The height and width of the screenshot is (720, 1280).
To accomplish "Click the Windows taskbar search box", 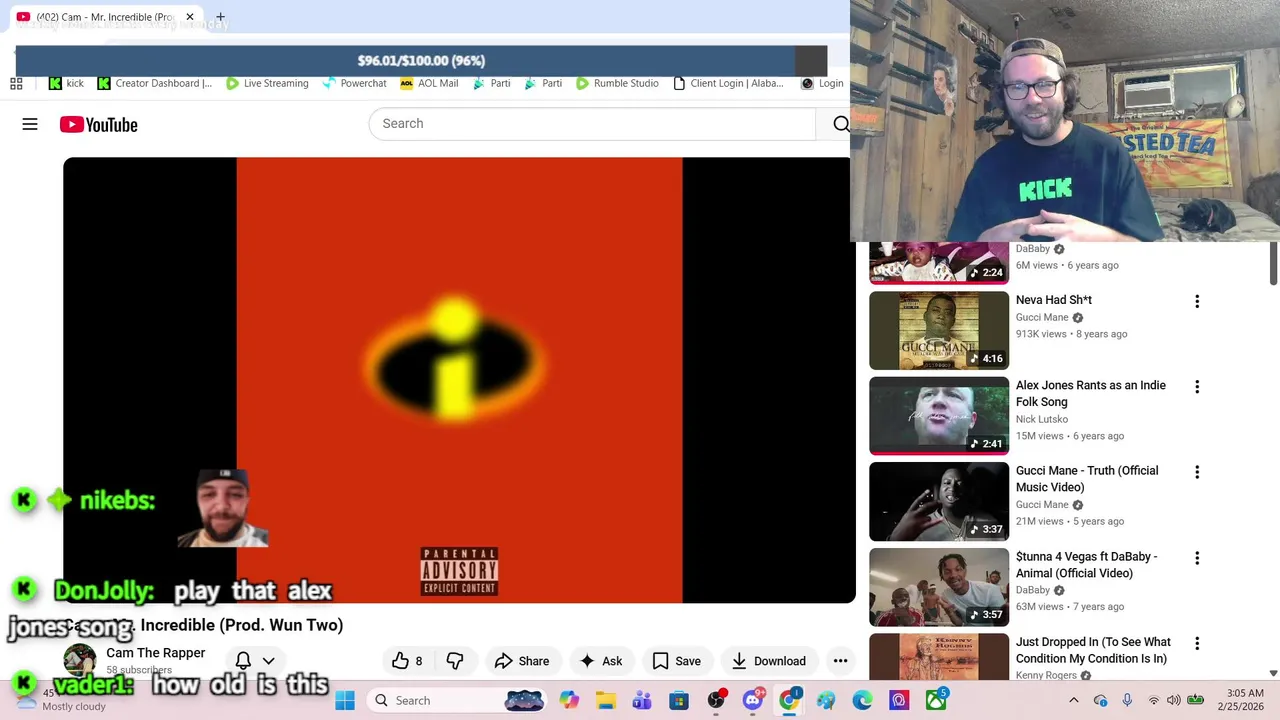I will coord(457,700).
